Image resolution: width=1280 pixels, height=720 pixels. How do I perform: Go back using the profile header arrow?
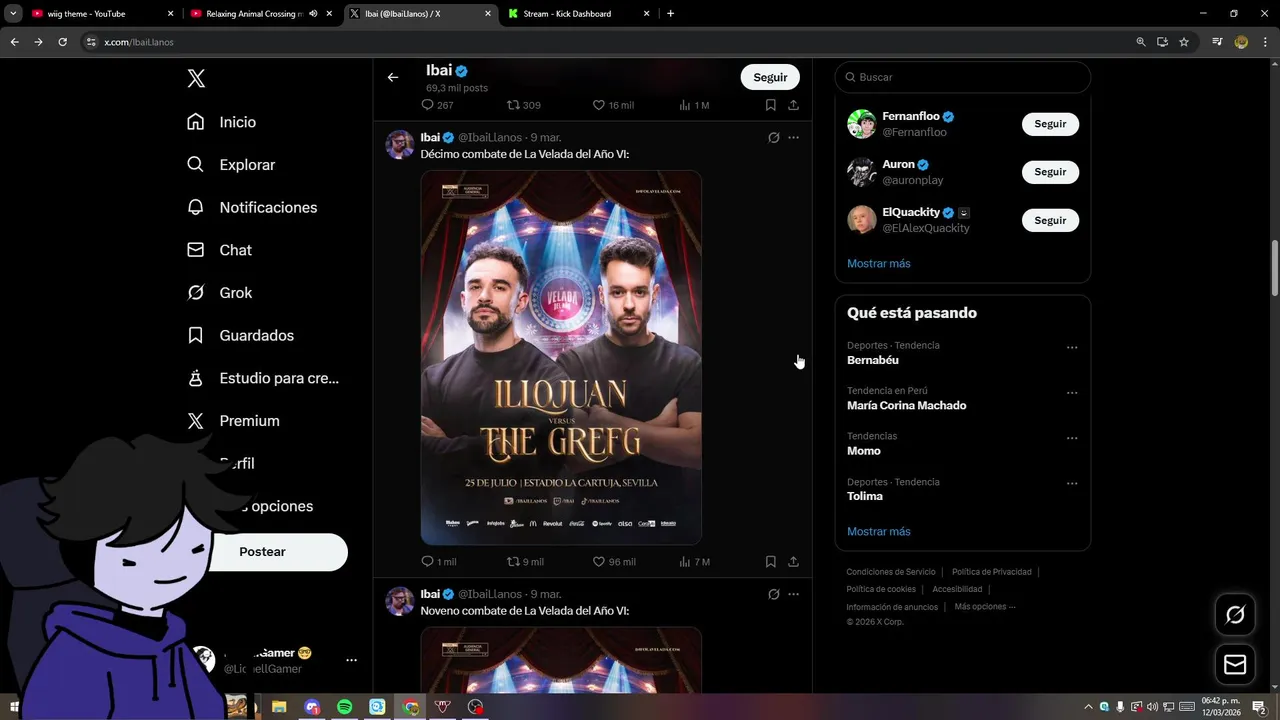click(x=393, y=77)
